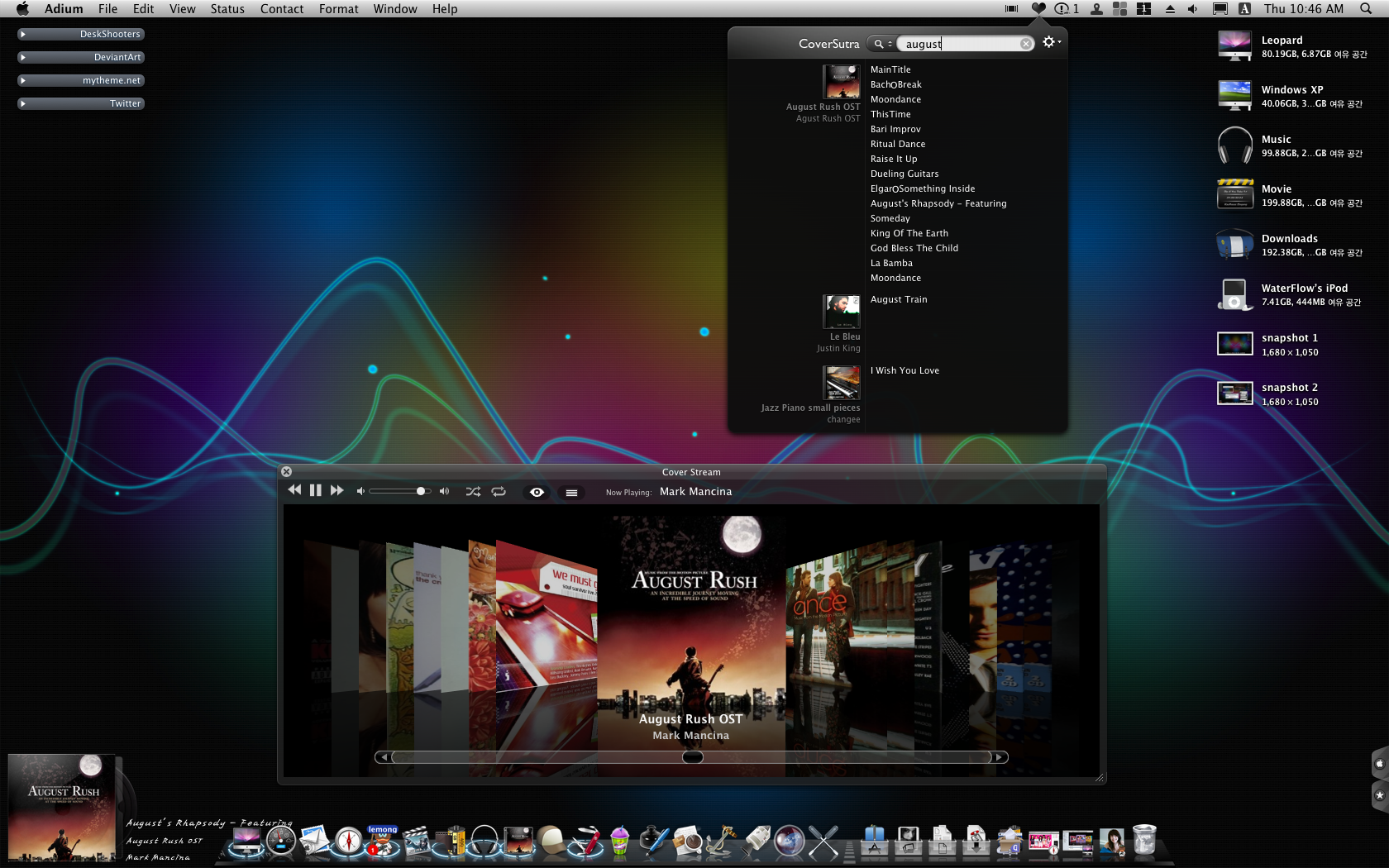Open the Movie drive icon
1389x868 pixels.
1235,195
